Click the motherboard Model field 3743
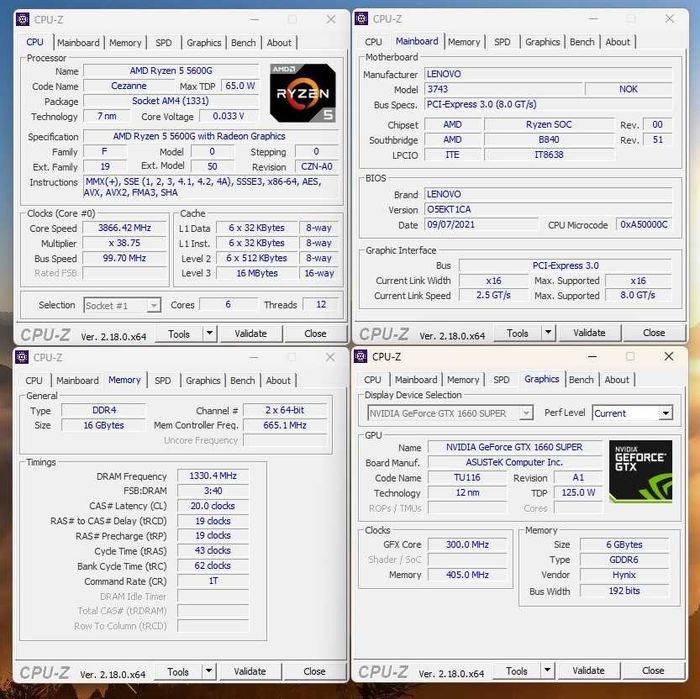The image size is (700, 699). click(x=504, y=89)
